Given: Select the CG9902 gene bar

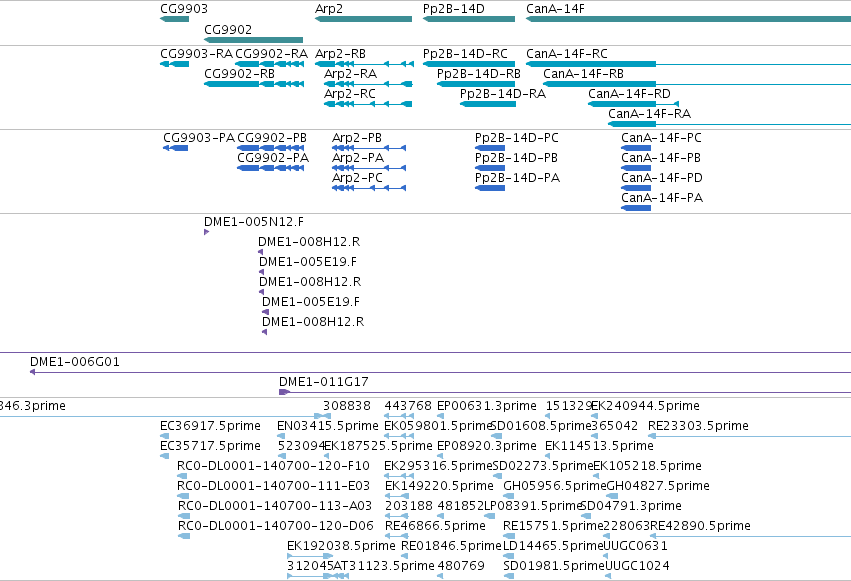Looking at the screenshot, I should coord(253,40).
